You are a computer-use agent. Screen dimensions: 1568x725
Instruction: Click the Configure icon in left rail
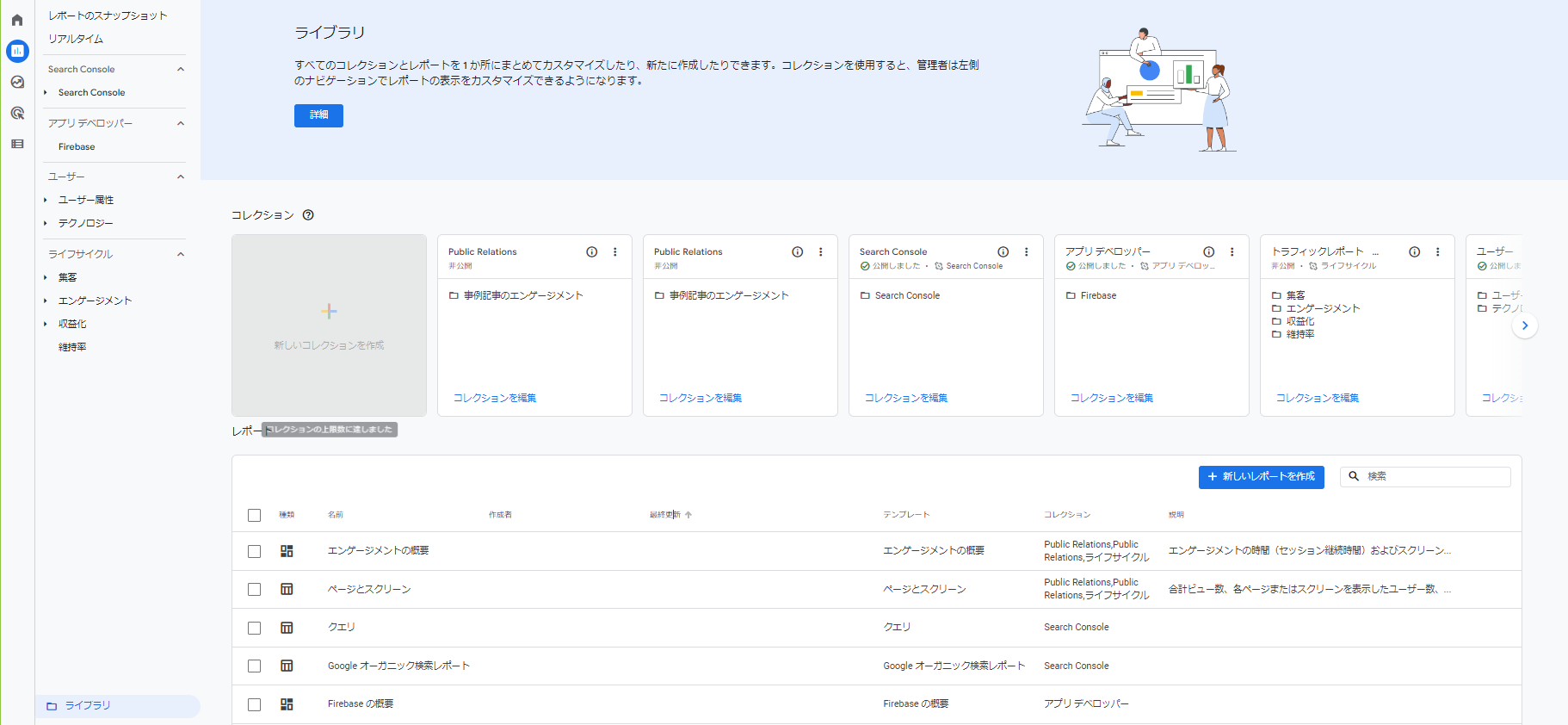[x=17, y=144]
